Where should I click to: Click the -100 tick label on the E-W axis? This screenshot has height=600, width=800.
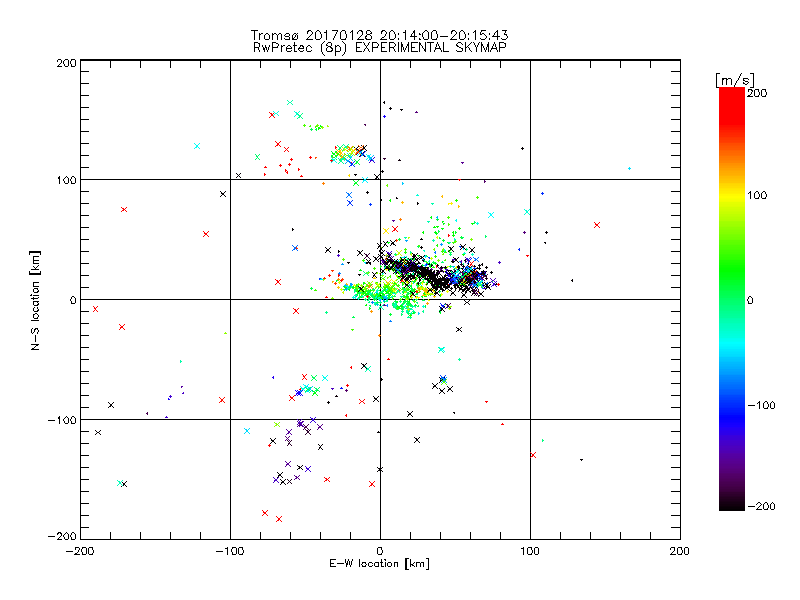click(x=230, y=551)
